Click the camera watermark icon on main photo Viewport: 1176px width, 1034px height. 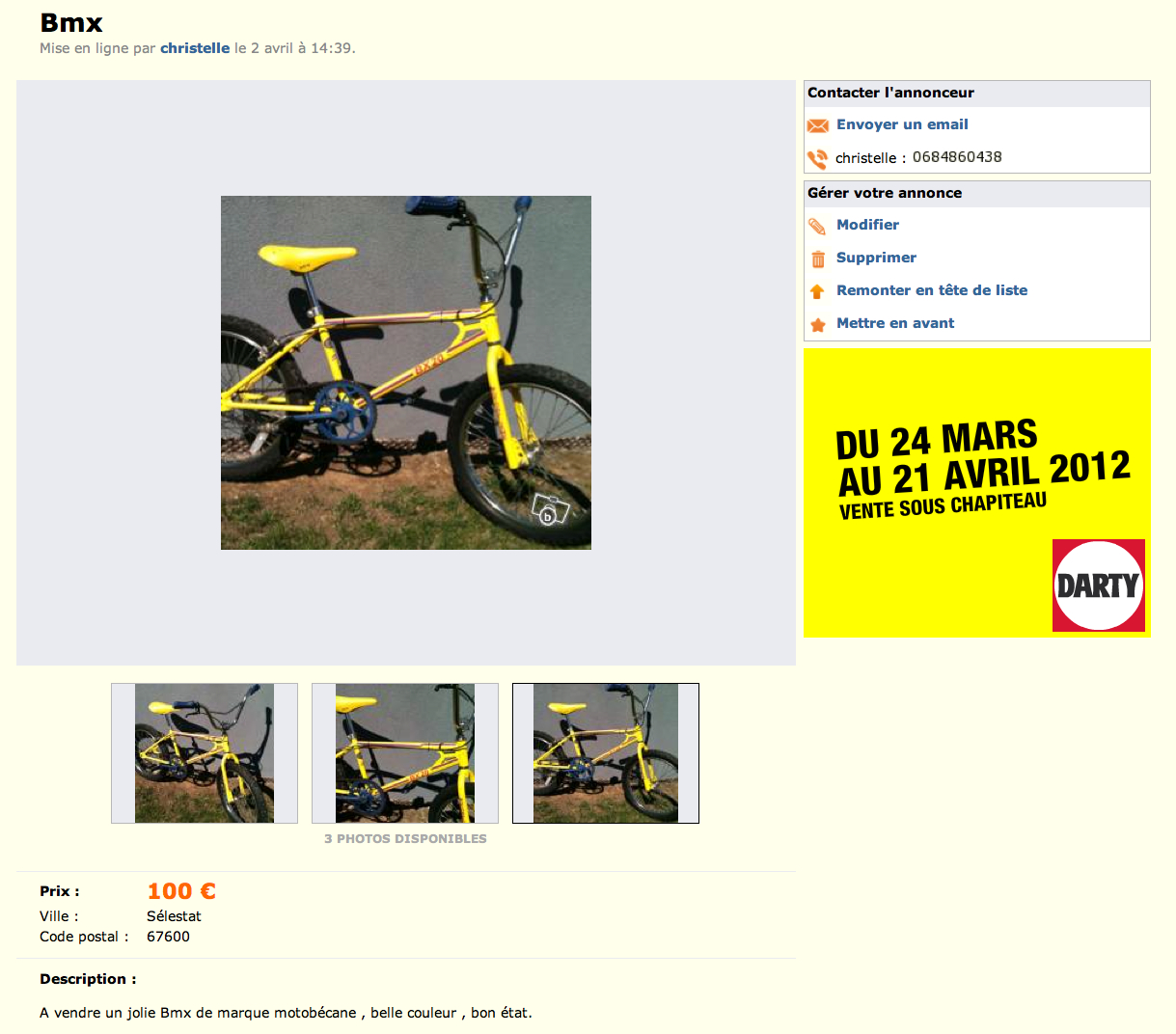tap(550, 510)
